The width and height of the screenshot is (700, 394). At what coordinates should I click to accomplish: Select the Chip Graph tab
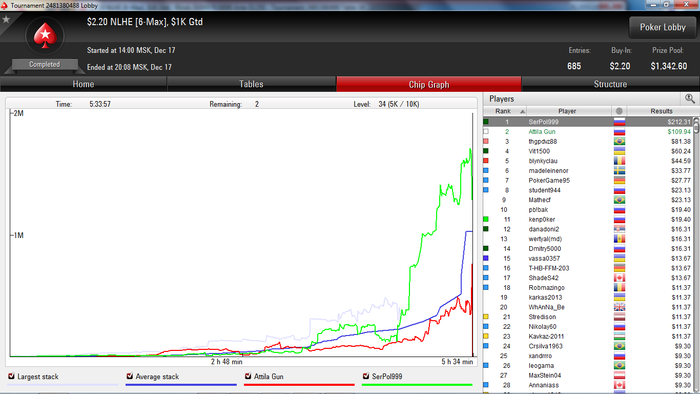point(429,84)
